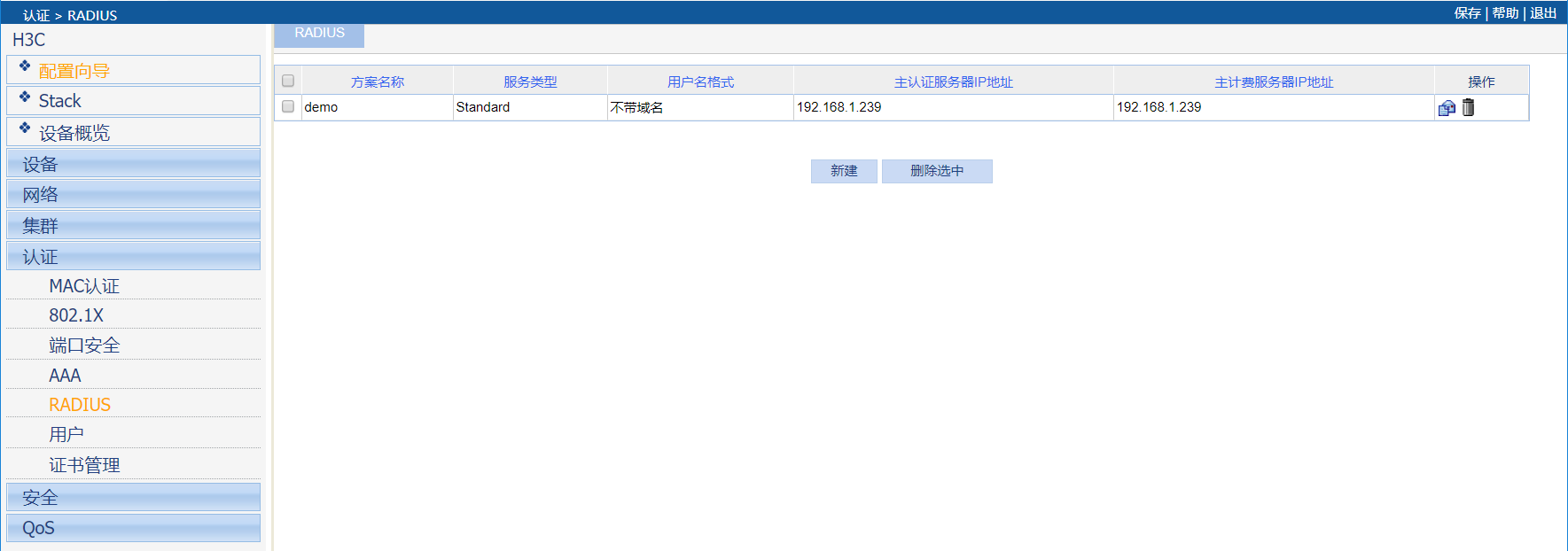Expand the 安全 sidebar group
1568x551 pixels.
(x=133, y=497)
